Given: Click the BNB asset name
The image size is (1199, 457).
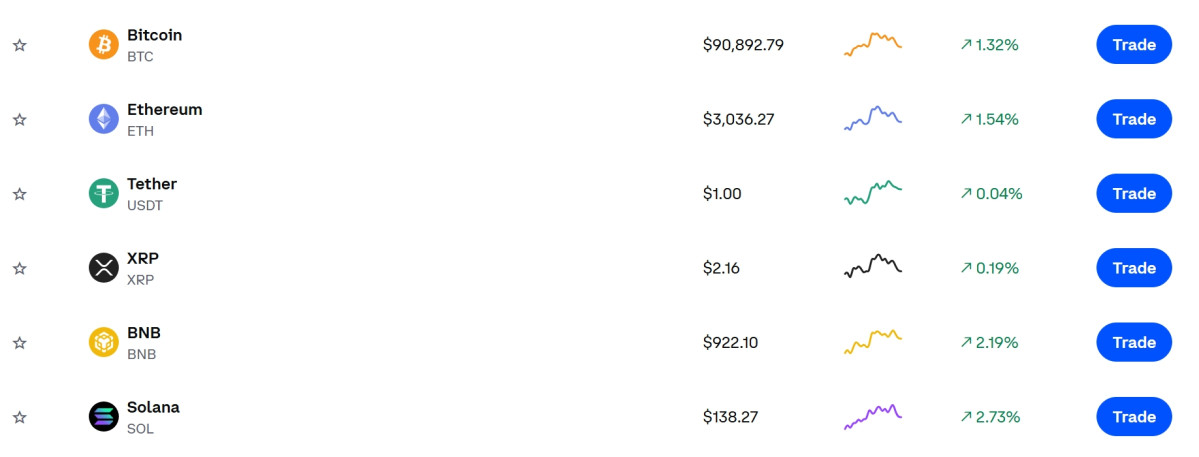Looking at the screenshot, I should [x=144, y=333].
